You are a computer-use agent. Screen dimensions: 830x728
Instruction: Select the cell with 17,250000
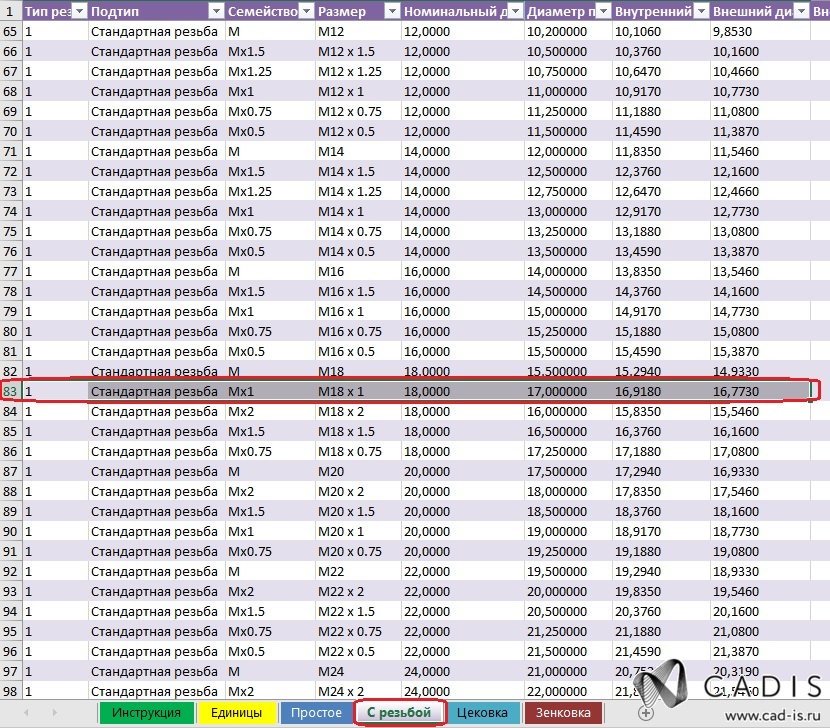(568, 452)
